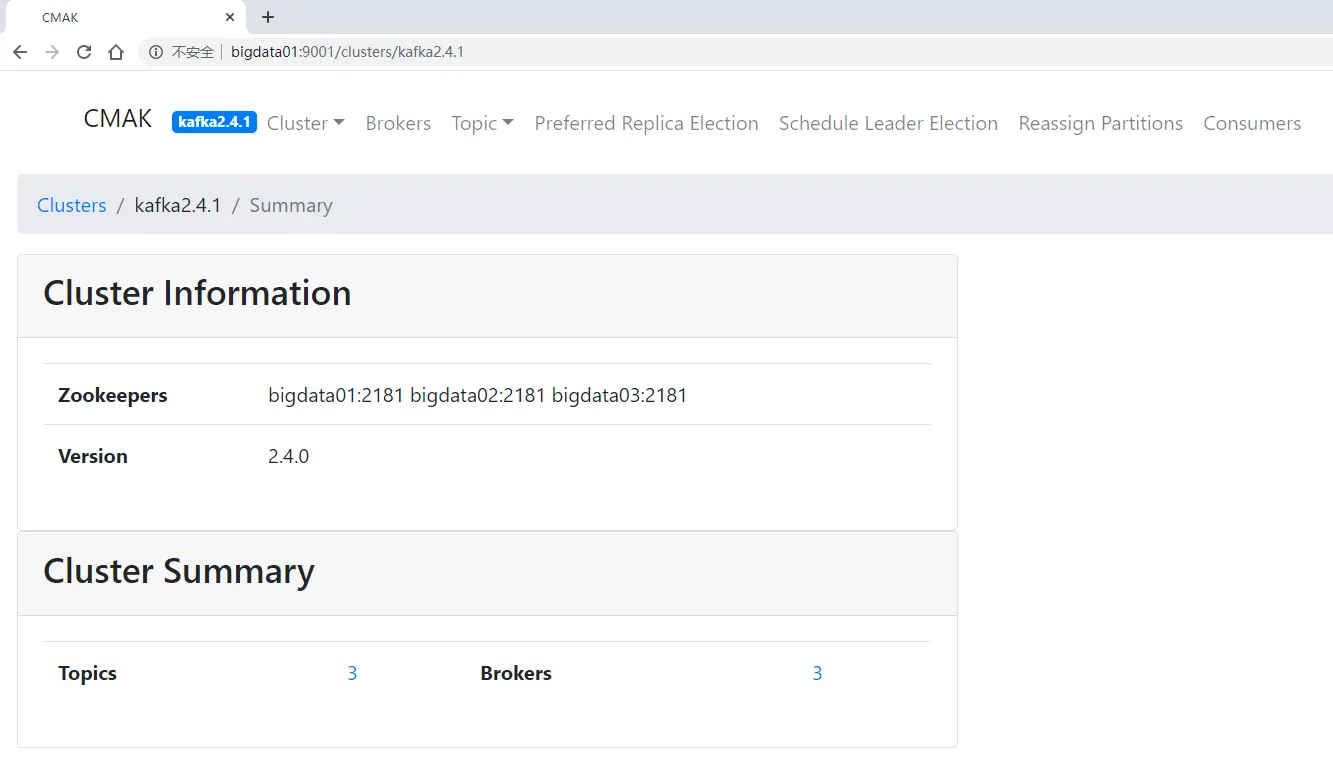Click the Brokers label in summary
This screenshot has height=757, width=1333.
click(516, 673)
